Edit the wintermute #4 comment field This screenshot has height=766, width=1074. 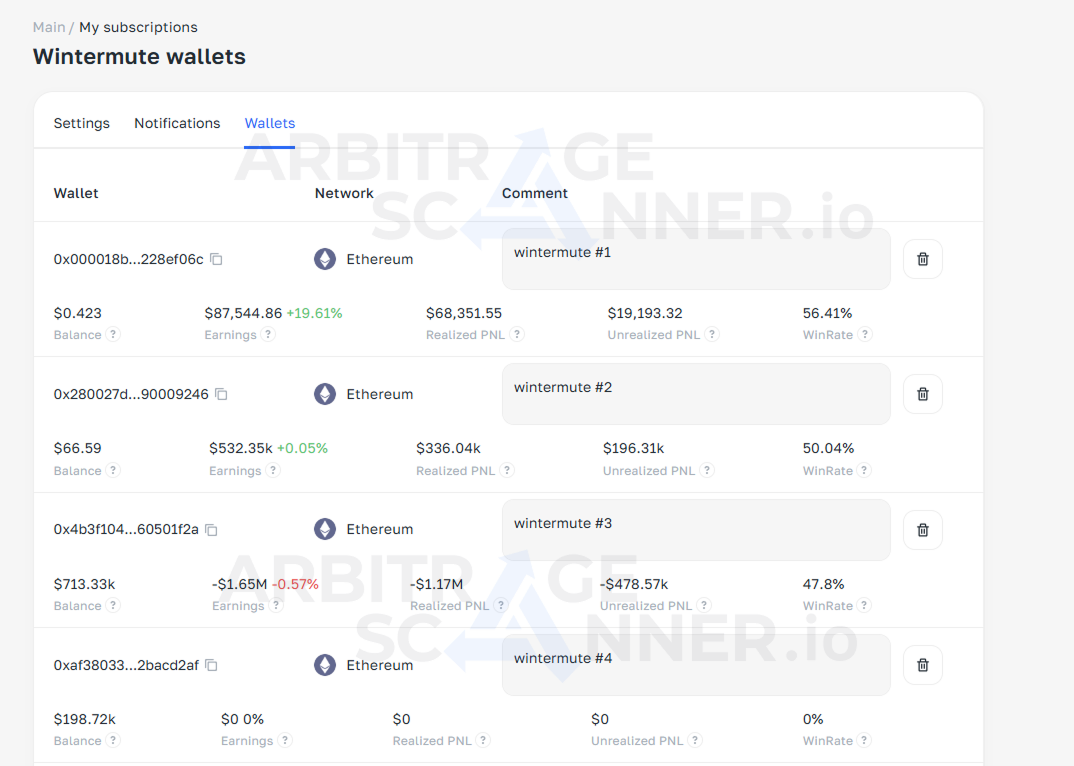pos(696,665)
